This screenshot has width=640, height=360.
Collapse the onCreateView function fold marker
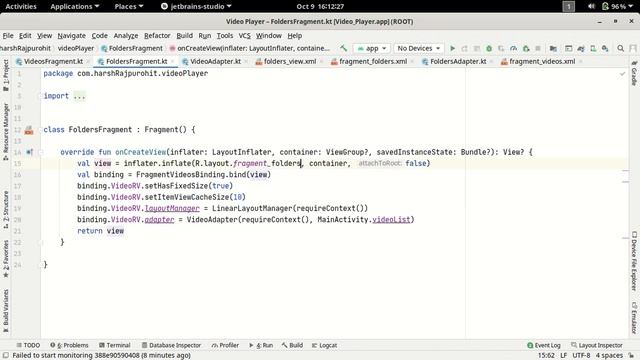coord(40,152)
